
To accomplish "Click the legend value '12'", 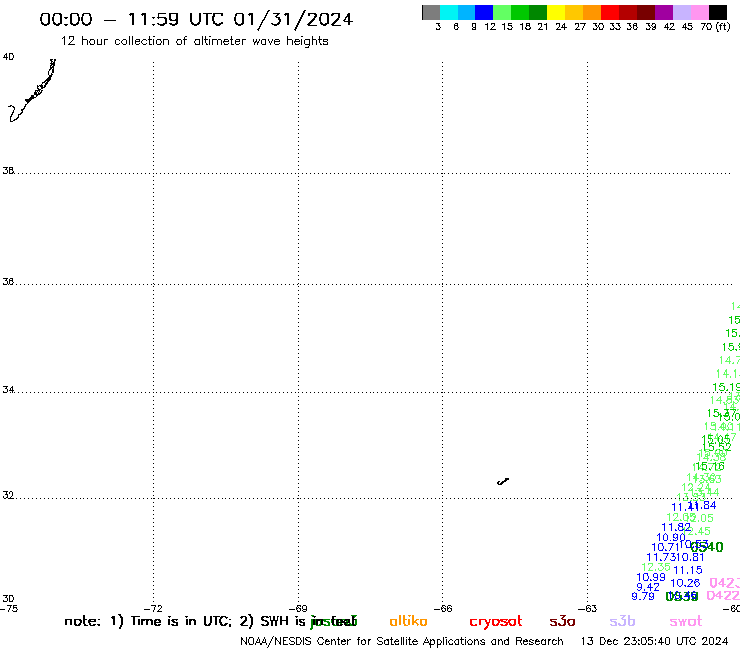I will [x=490, y=27].
